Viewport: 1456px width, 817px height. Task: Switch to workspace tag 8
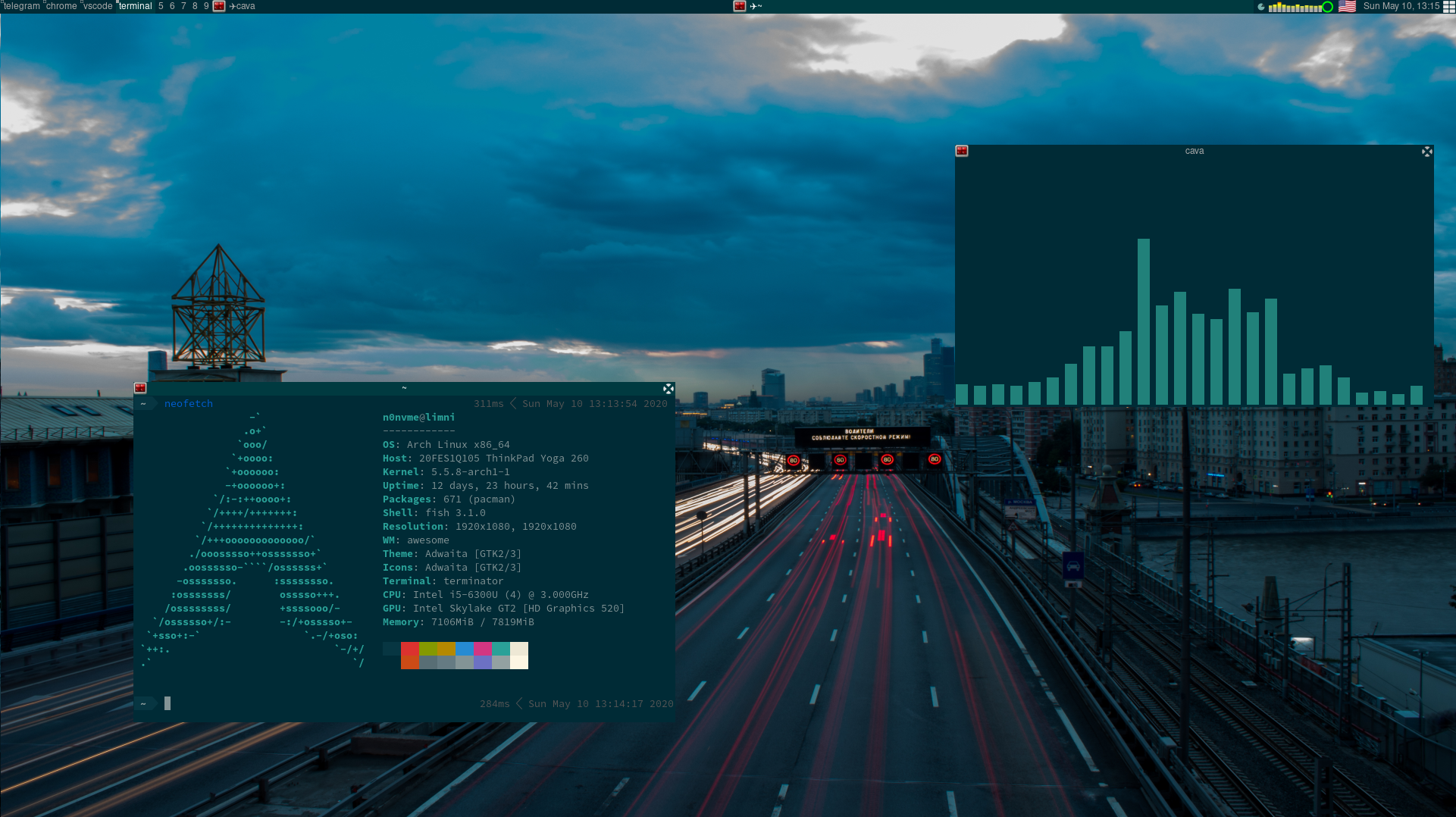pos(195,6)
